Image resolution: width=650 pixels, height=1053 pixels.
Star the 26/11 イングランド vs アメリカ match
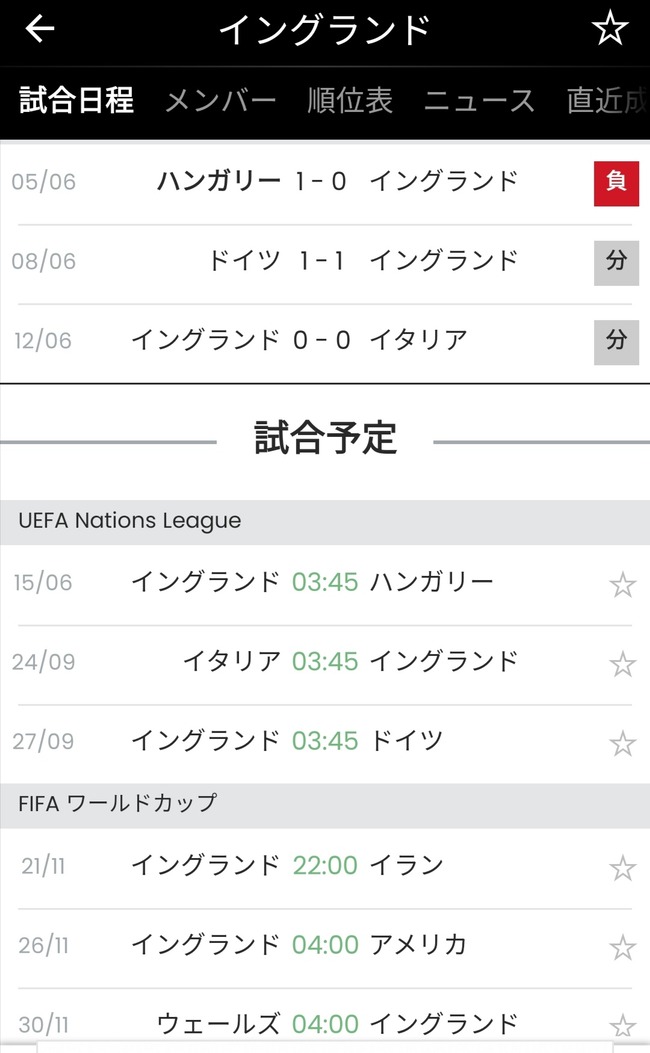[622, 947]
